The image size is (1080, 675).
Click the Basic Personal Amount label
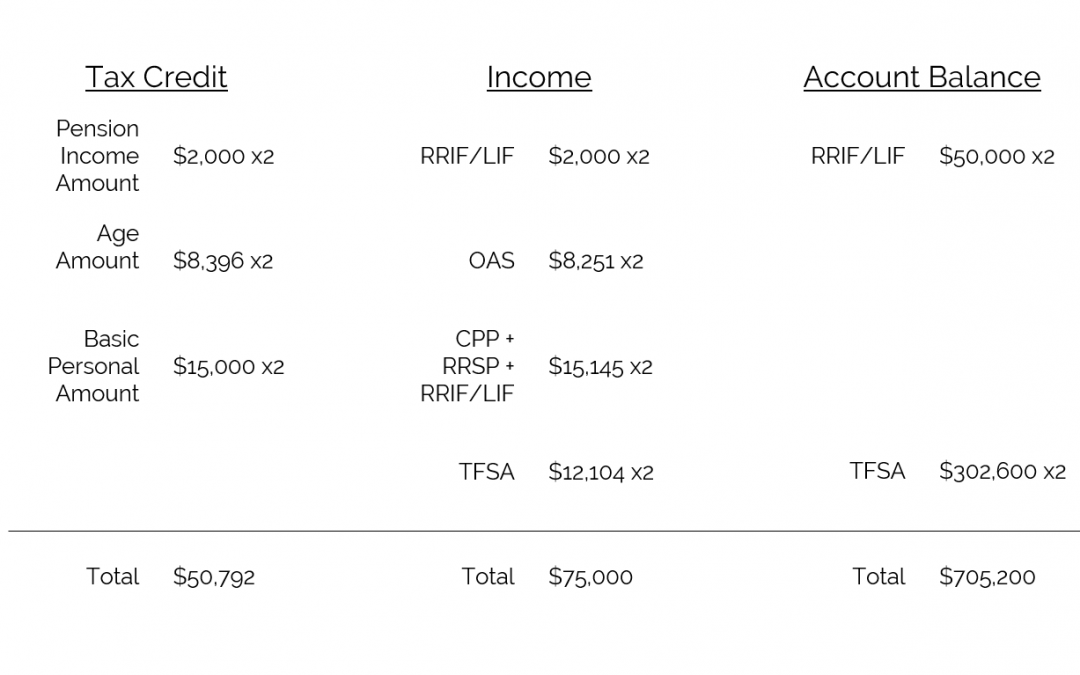pyautogui.click(x=93, y=366)
